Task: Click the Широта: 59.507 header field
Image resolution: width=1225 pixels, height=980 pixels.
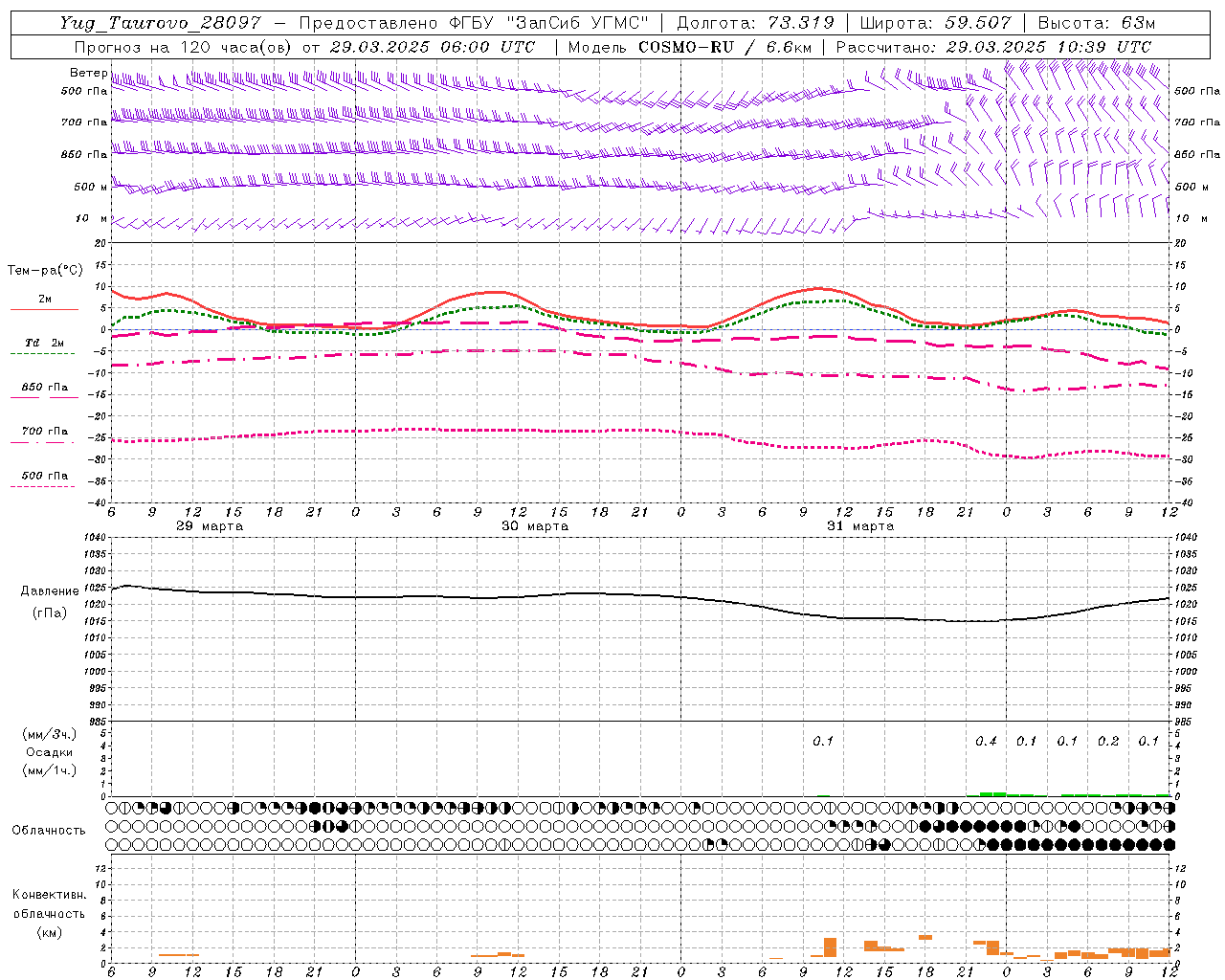Action: (936, 23)
